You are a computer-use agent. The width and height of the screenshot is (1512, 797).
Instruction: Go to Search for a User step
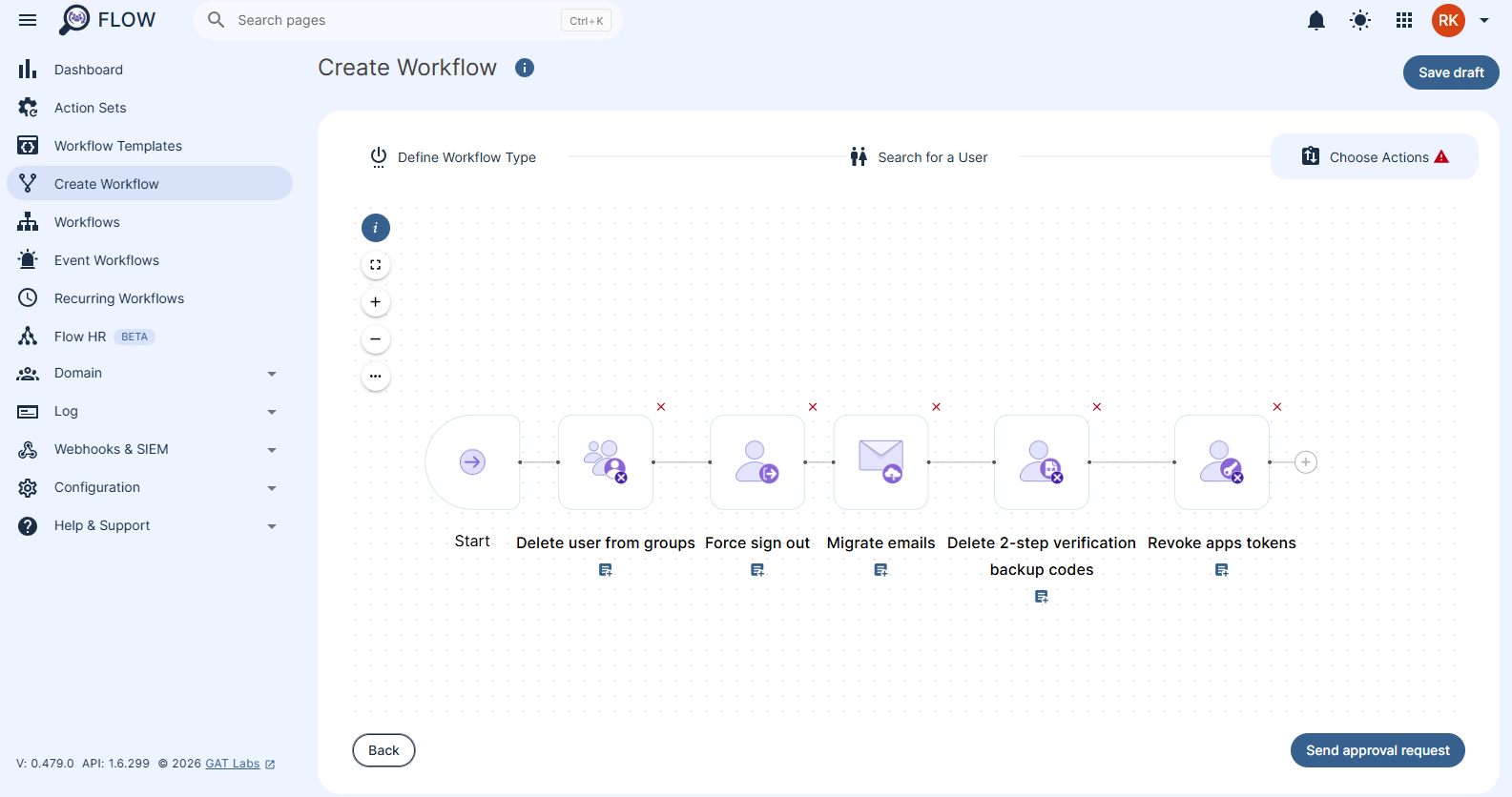click(920, 157)
